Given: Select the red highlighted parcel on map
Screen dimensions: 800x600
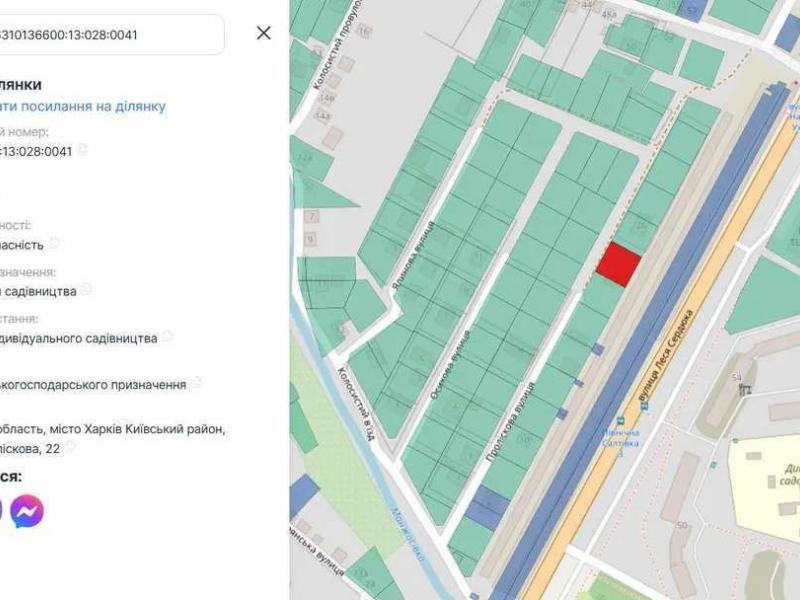Looking at the screenshot, I should click(618, 265).
